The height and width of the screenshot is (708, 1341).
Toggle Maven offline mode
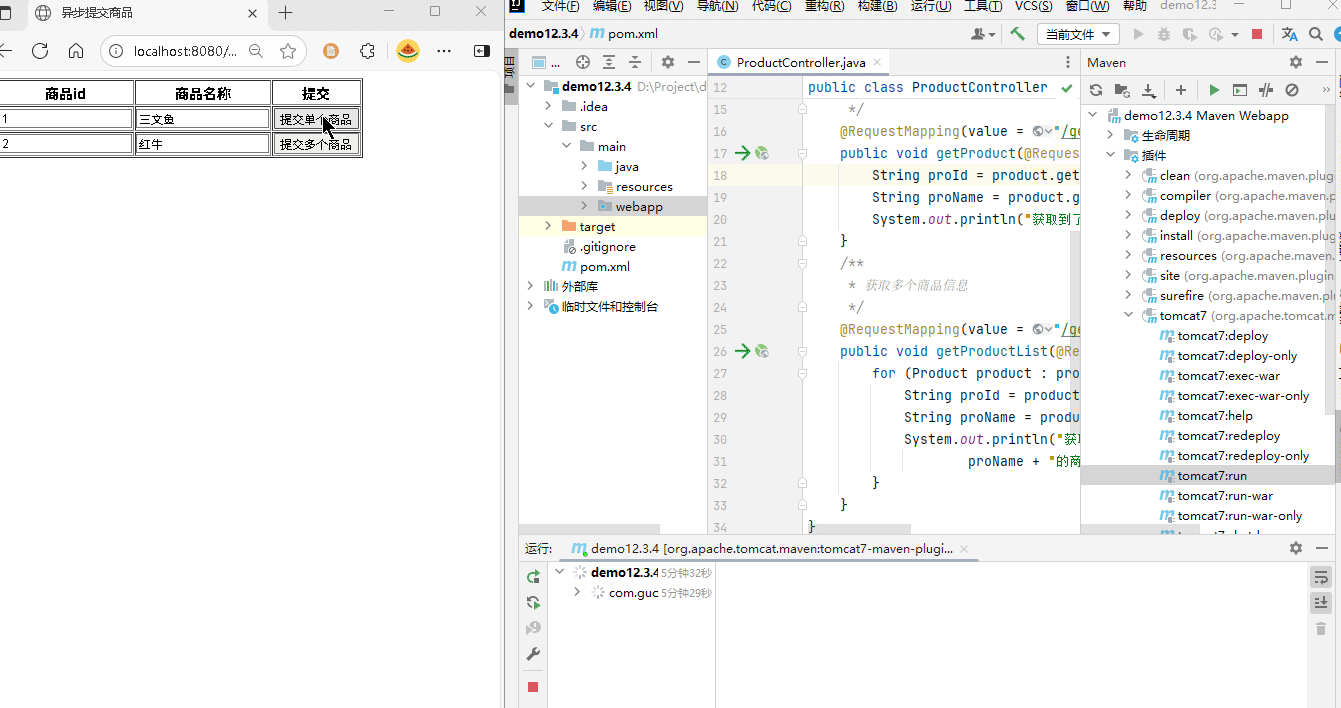(x=1266, y=90)
